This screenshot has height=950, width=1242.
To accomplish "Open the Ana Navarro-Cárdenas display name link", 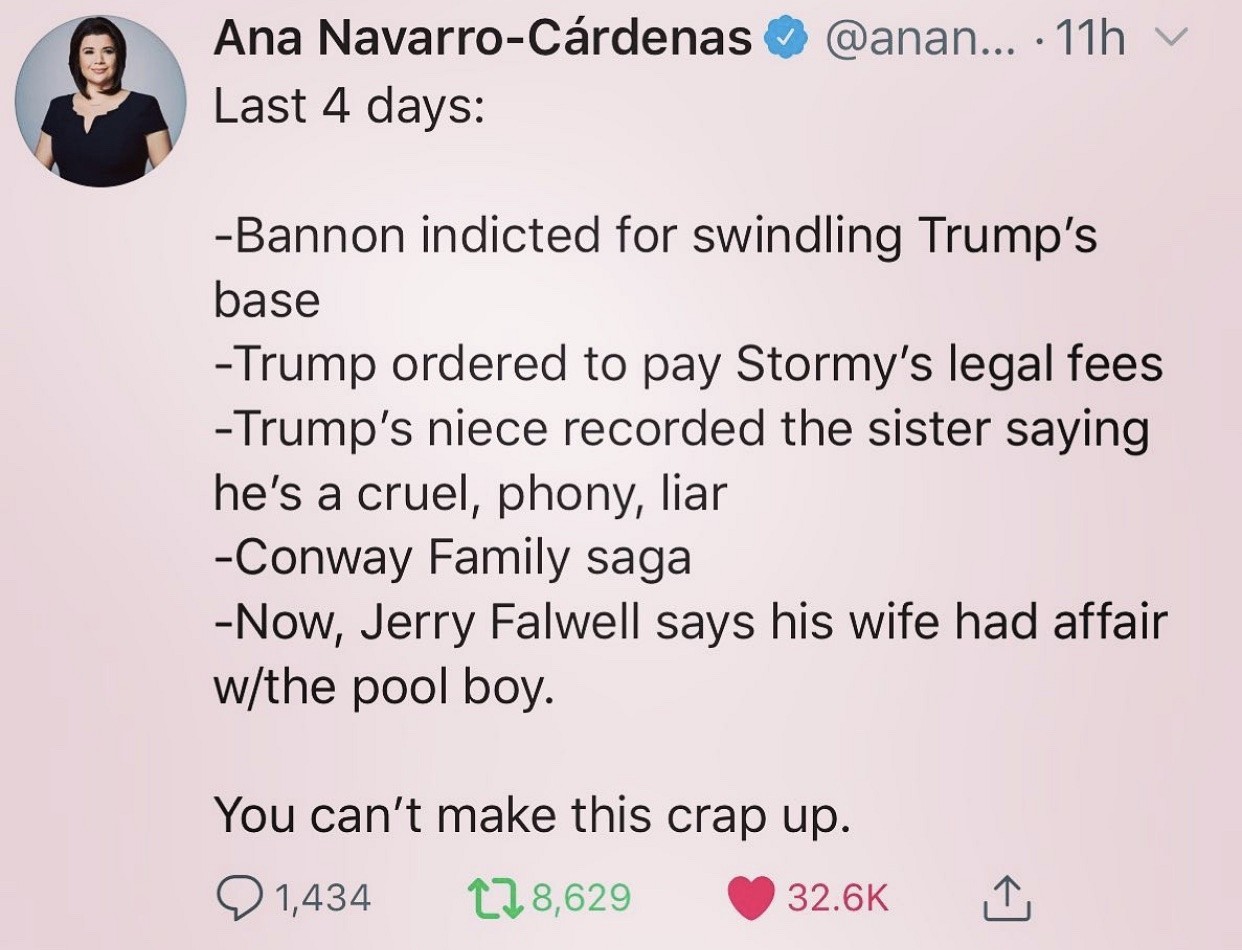I will pyautogui.click(x=483, y=40).
